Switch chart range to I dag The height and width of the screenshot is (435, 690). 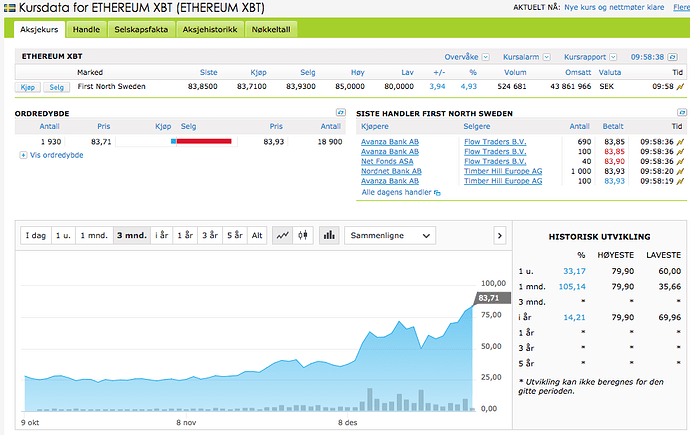(35, 235)
